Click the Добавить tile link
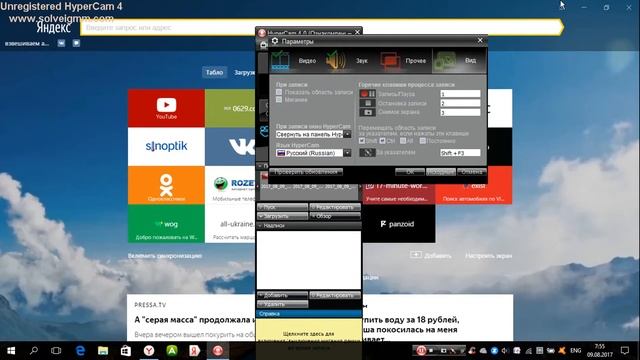Screen dimensions: 640x360 pos(431,256)
